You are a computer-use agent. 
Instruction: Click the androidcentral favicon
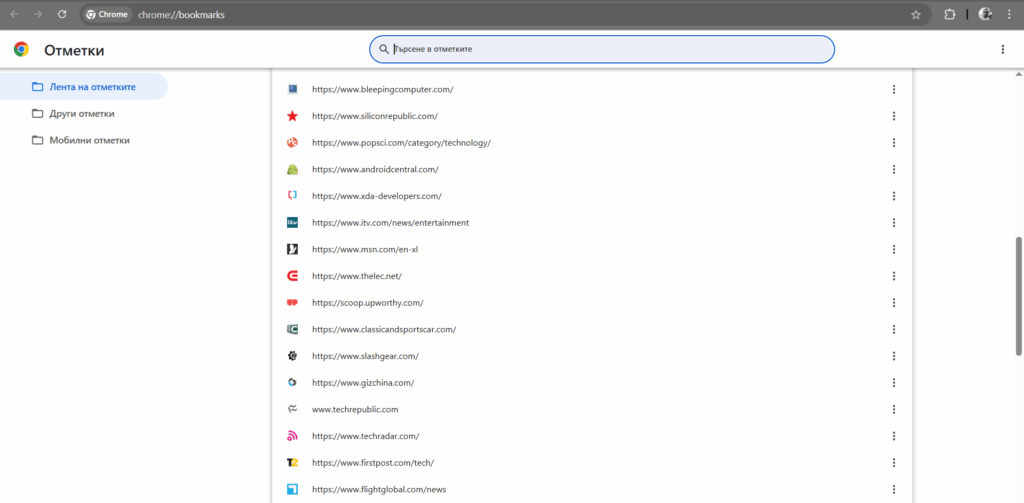(293, 169)
